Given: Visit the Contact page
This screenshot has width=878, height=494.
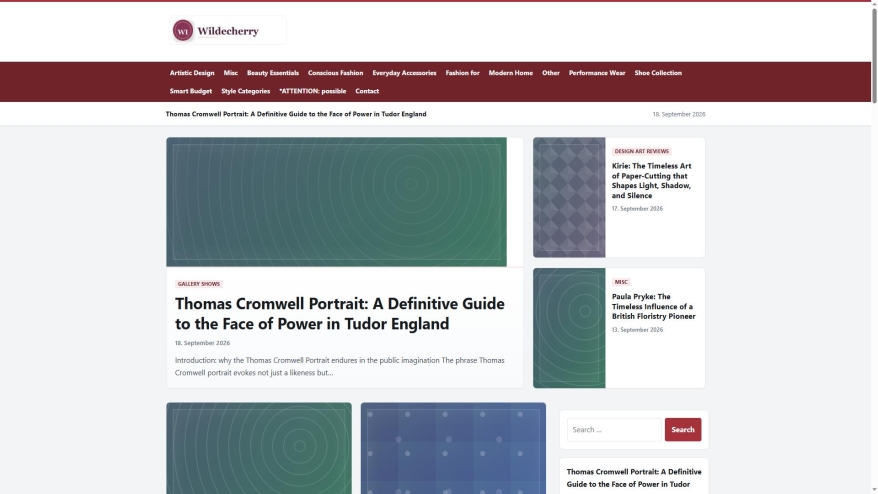Looking at the screenshot, I should tap(367, 91).
